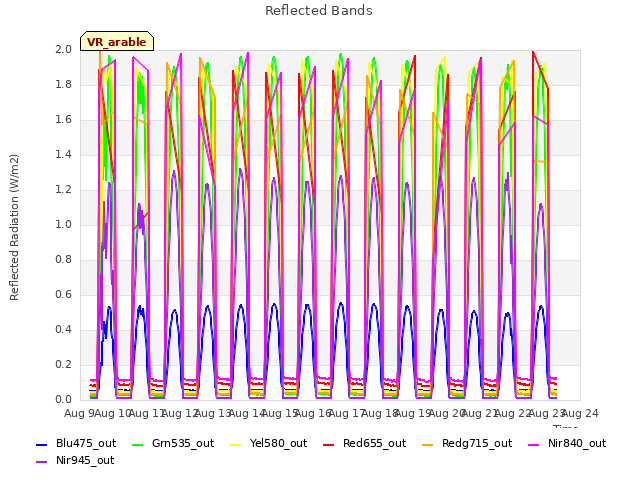Click the VR_arable annotation label

(117, 42)
